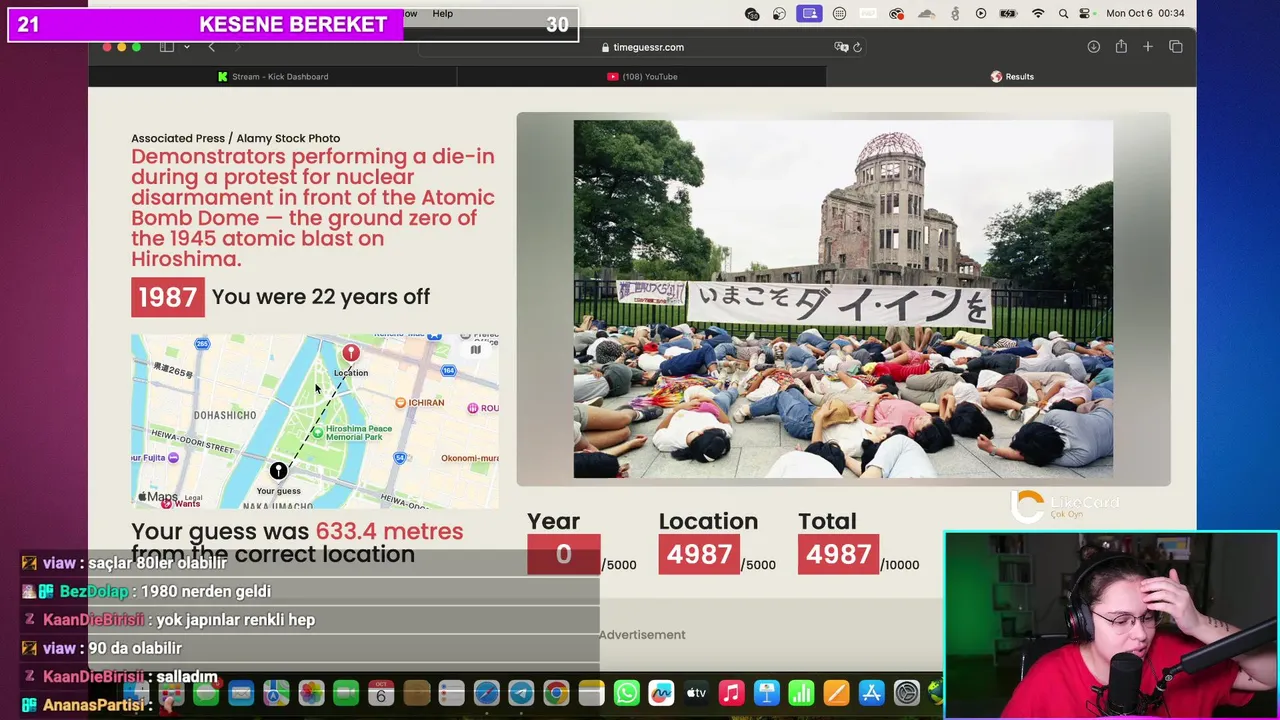The image size is (1280, 720).
Task: Open Notes from the Dock
Action: pos(591,692)
